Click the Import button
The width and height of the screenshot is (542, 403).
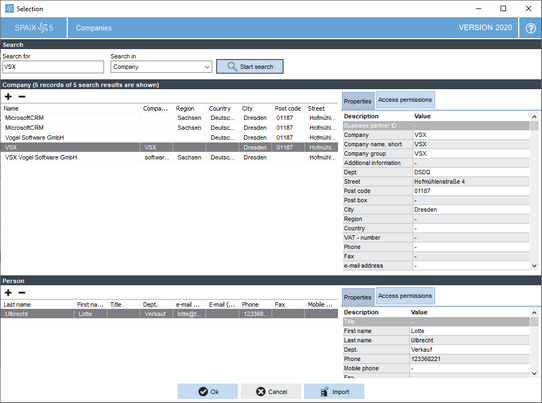334,392
